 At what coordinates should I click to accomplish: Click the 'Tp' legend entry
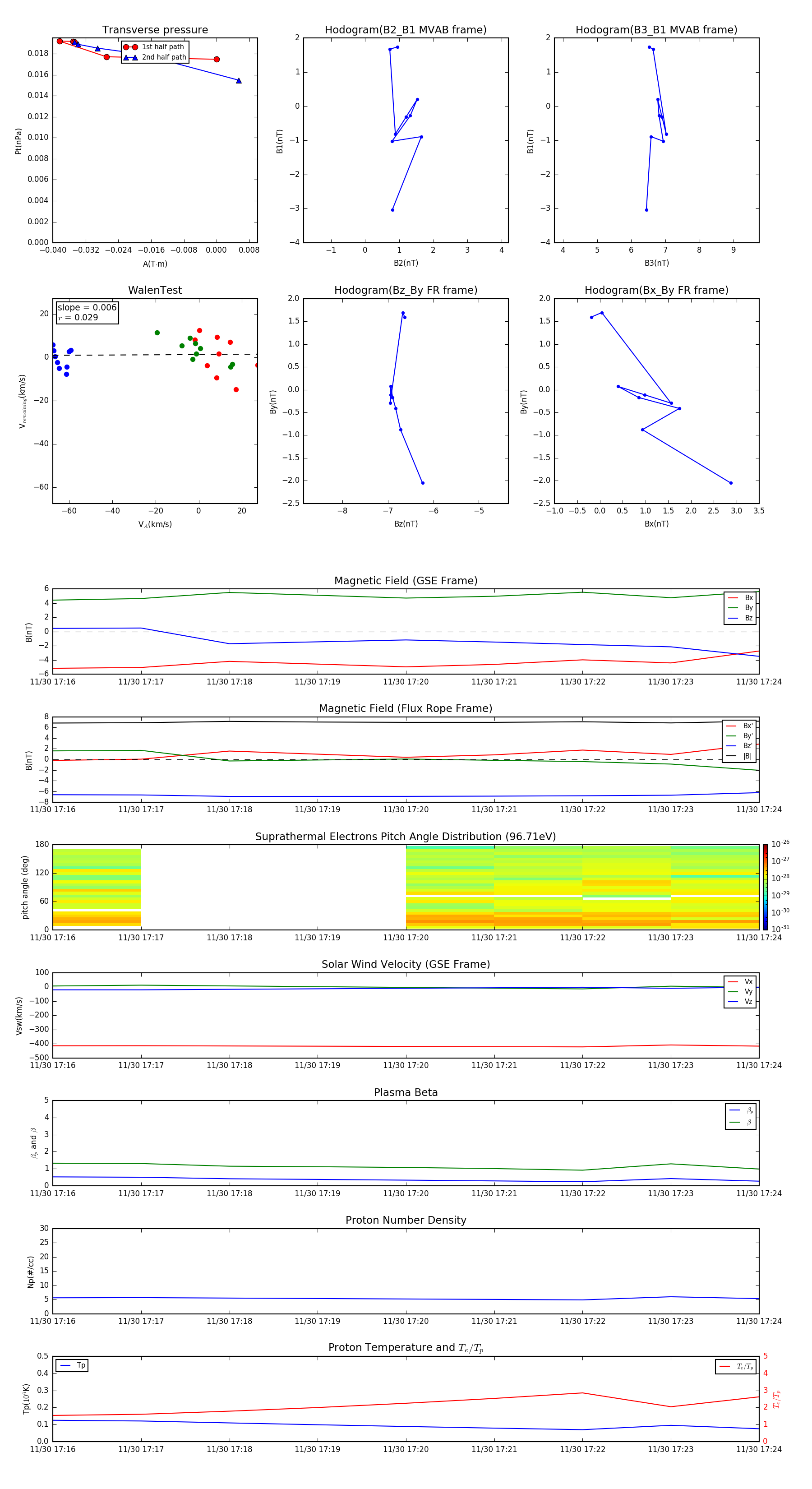click(72, 1366)
